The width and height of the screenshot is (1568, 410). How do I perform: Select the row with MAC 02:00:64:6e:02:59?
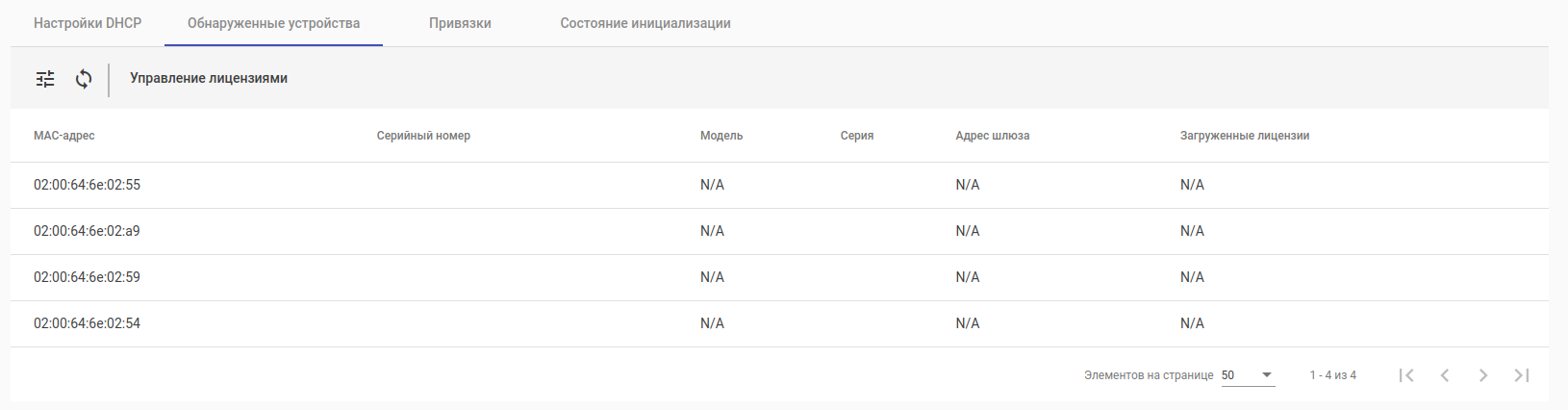pos(87,277)
